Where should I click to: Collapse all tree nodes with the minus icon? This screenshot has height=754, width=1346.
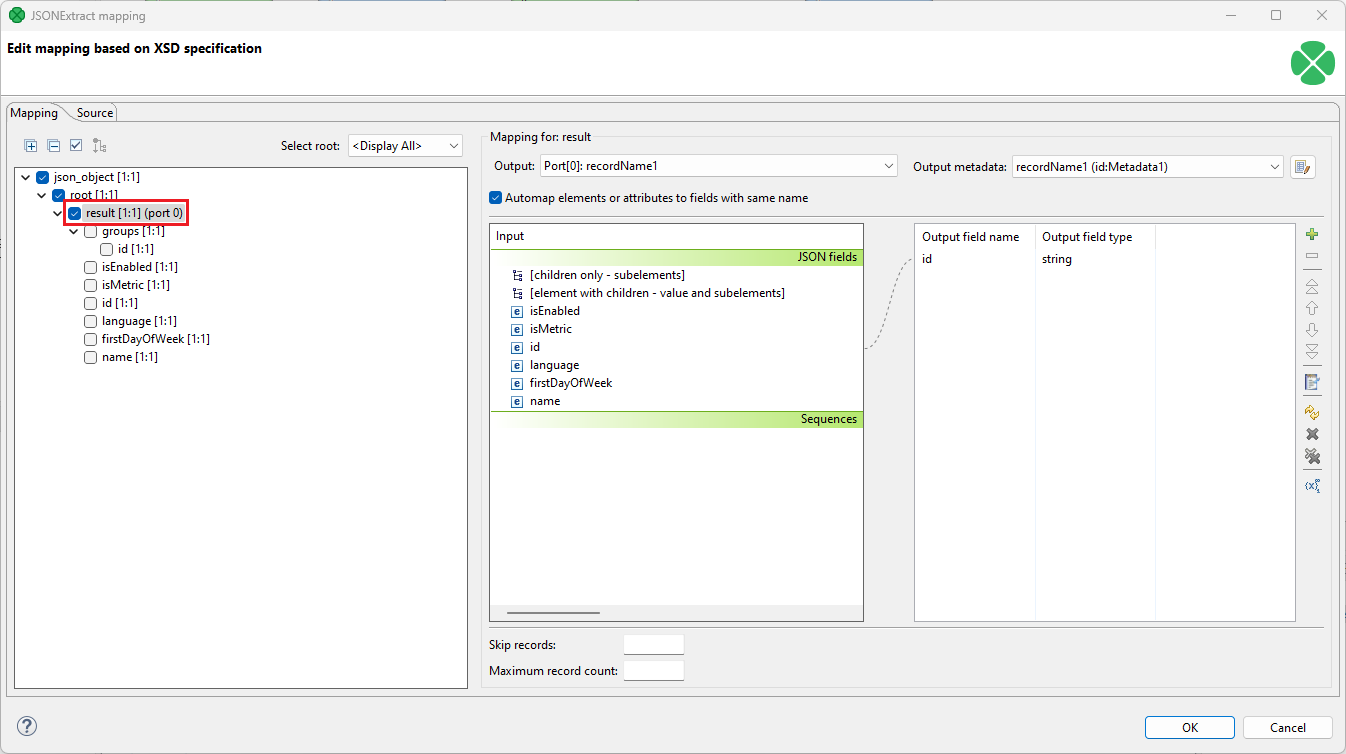tap(53, 145)
